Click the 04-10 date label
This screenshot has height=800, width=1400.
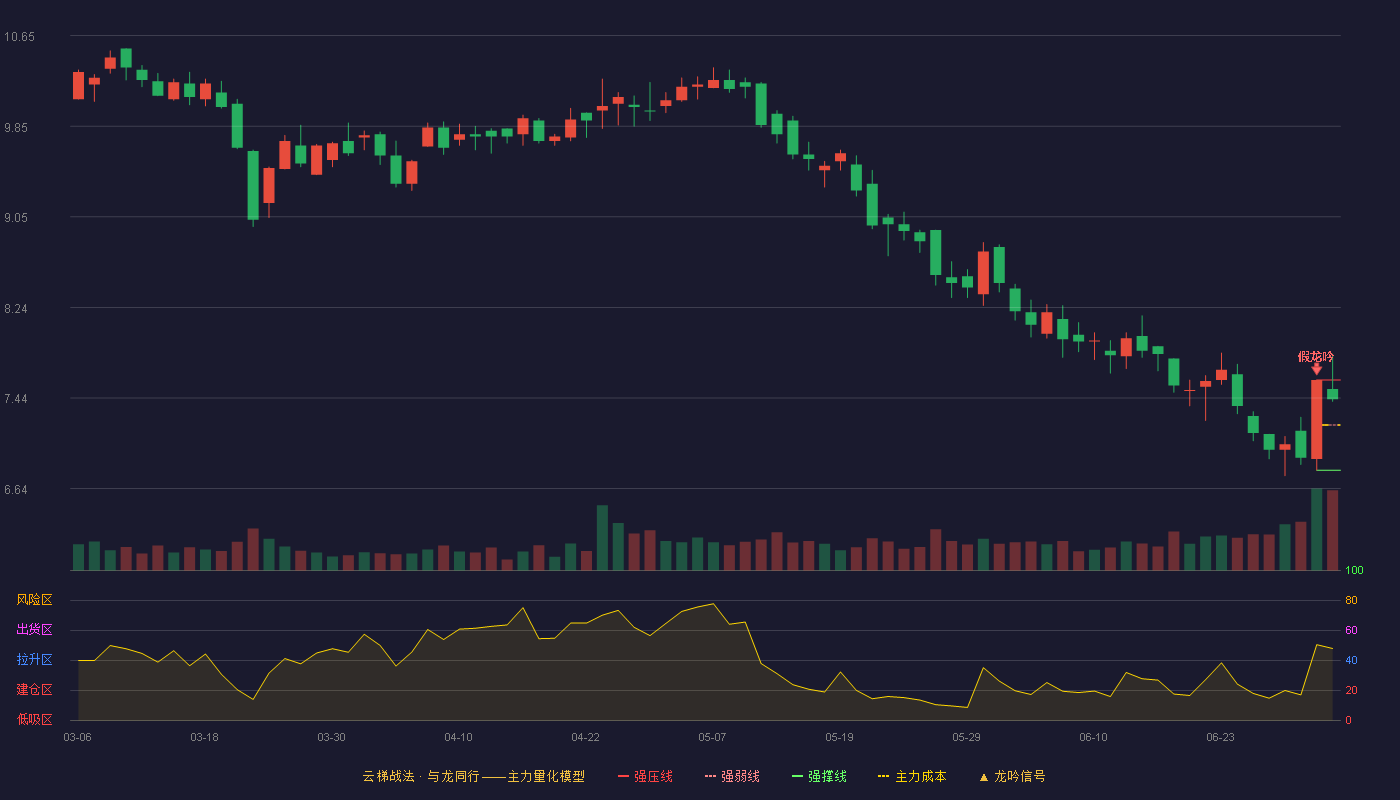tap(458, 737)
